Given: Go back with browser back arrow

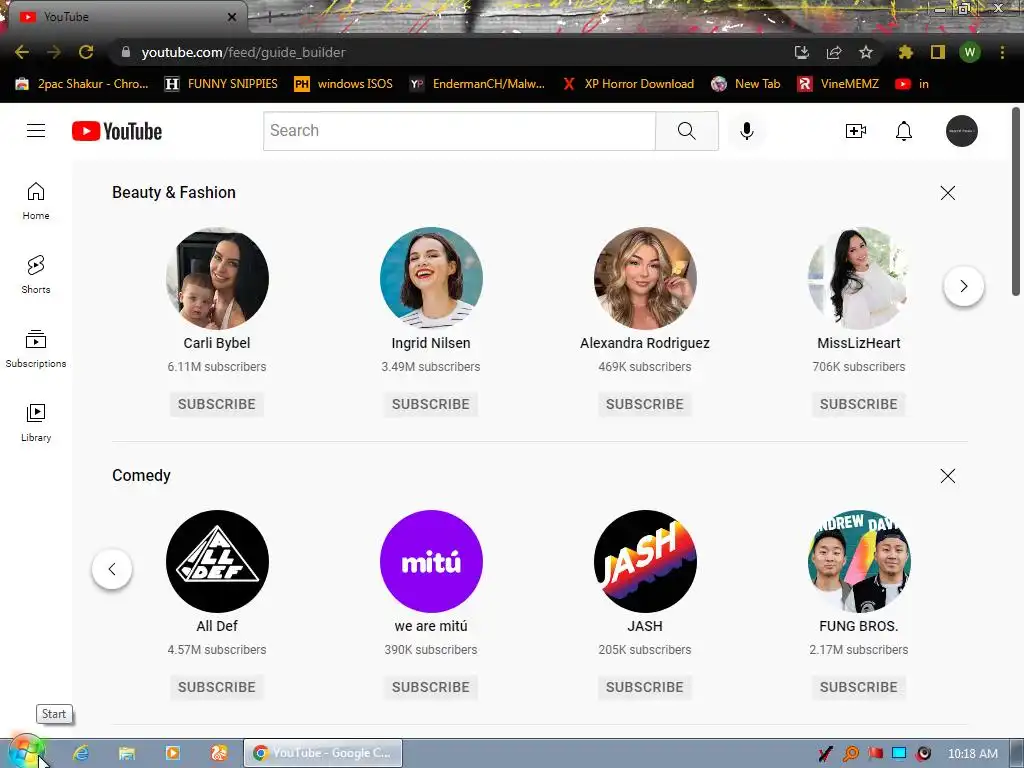Looking at the screenshot, I should (22, 52).
